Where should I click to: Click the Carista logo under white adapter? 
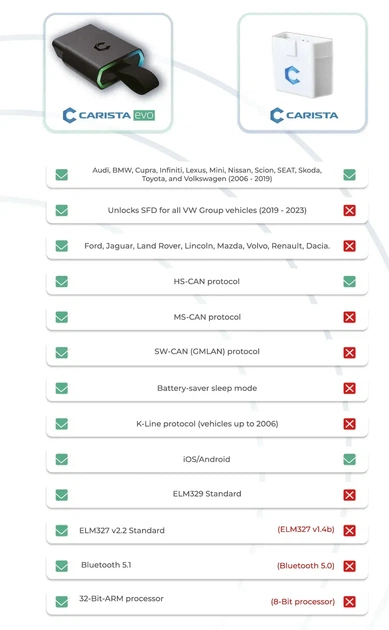click(x=304, y=115)
